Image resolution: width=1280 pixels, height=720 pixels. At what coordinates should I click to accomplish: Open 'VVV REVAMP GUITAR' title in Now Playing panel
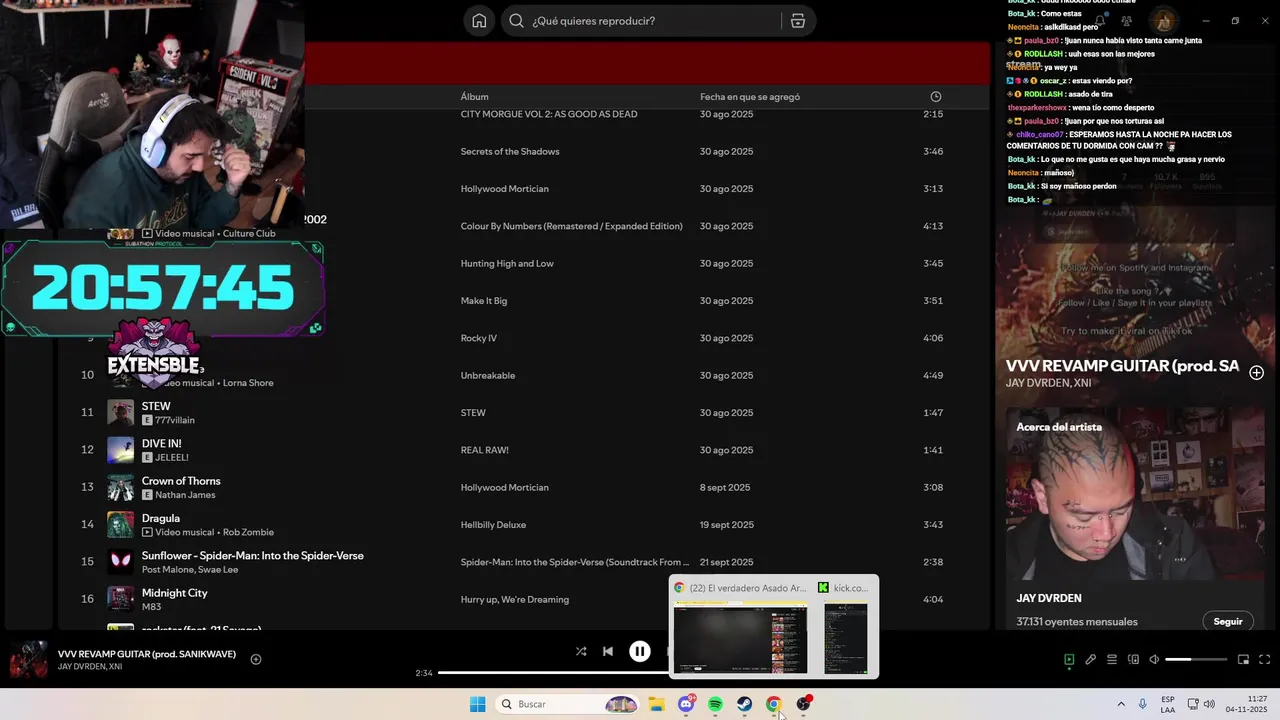click(x=1122, y=366)
